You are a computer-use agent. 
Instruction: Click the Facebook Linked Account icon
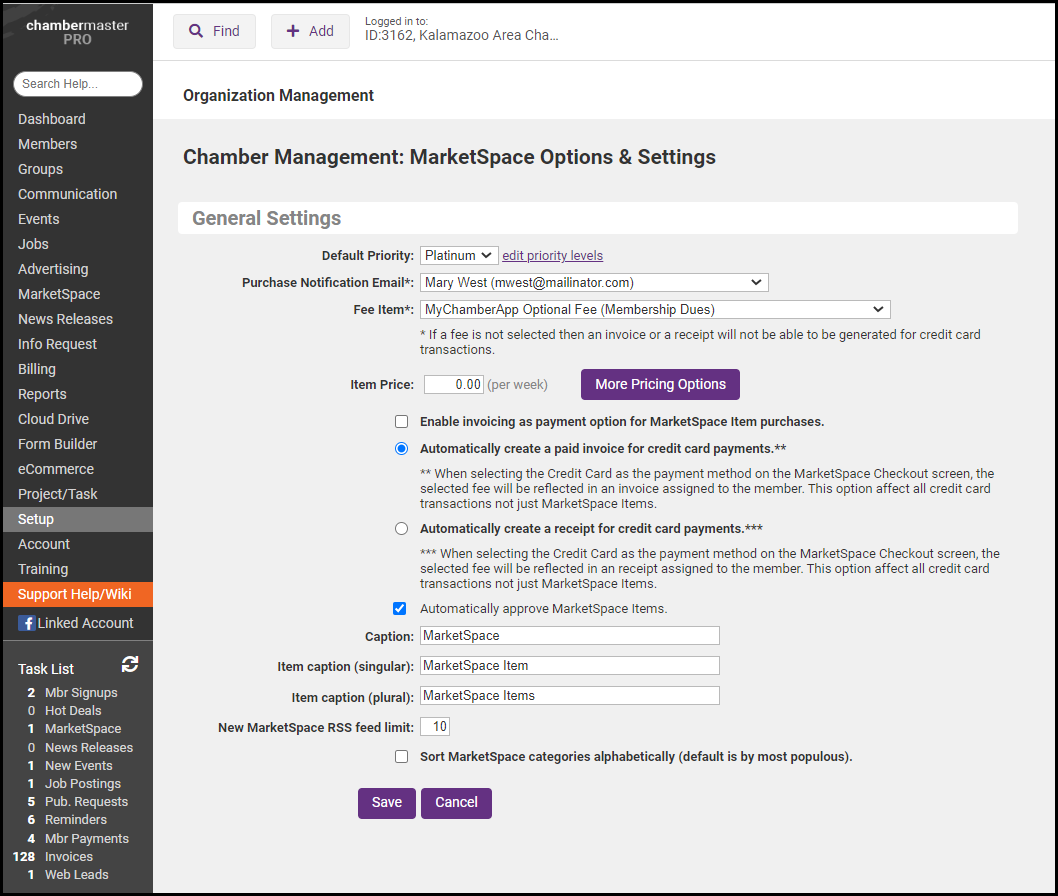coord(27,623)
